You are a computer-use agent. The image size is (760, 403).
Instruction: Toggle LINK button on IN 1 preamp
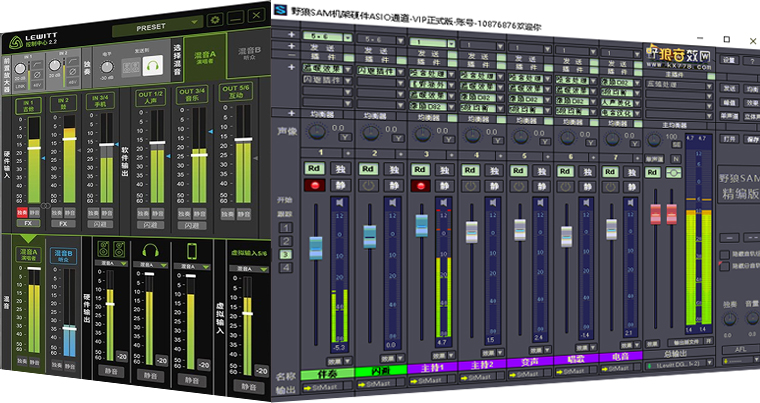[x=20, y=86]
